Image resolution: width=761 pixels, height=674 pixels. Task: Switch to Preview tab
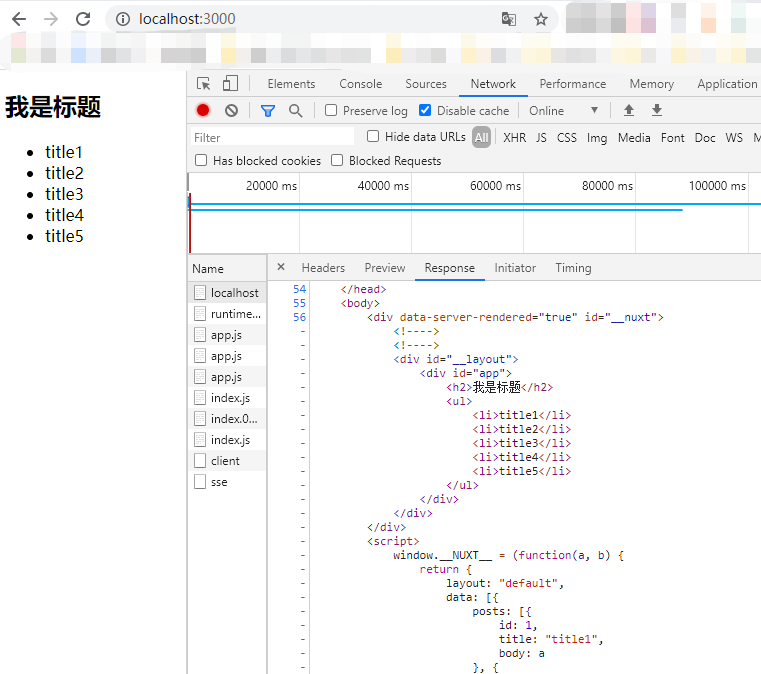[x=385, y=268]
